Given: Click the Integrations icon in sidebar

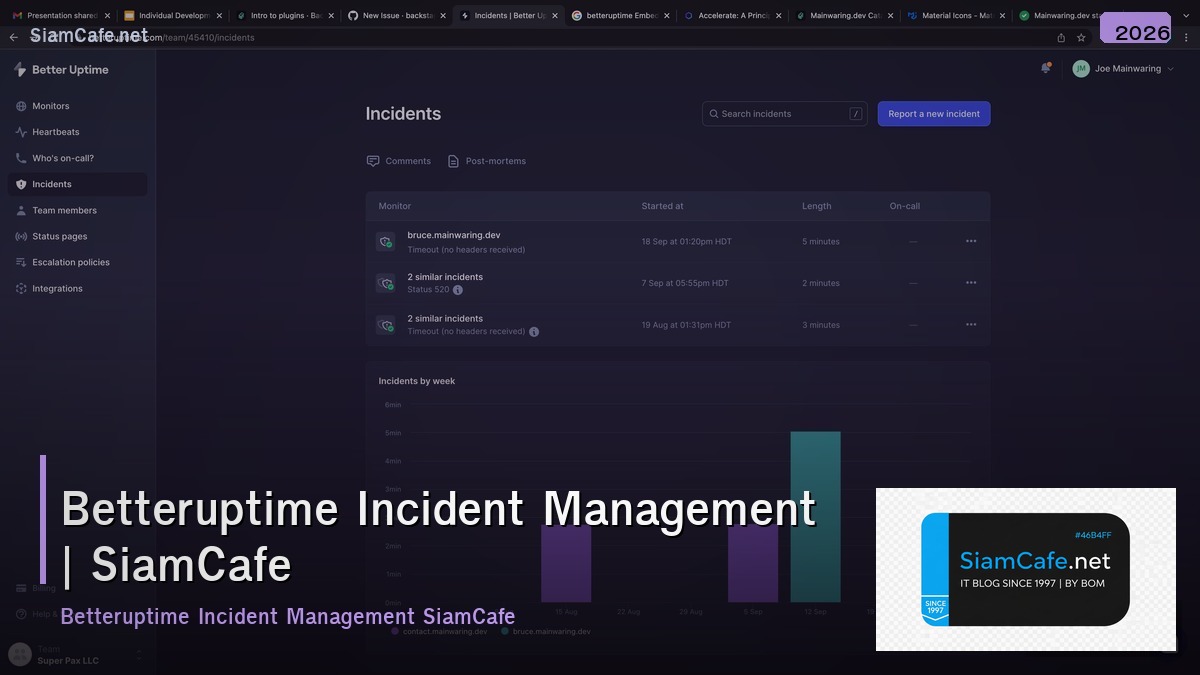Looking at the screenshot, I should click(22, 288).
